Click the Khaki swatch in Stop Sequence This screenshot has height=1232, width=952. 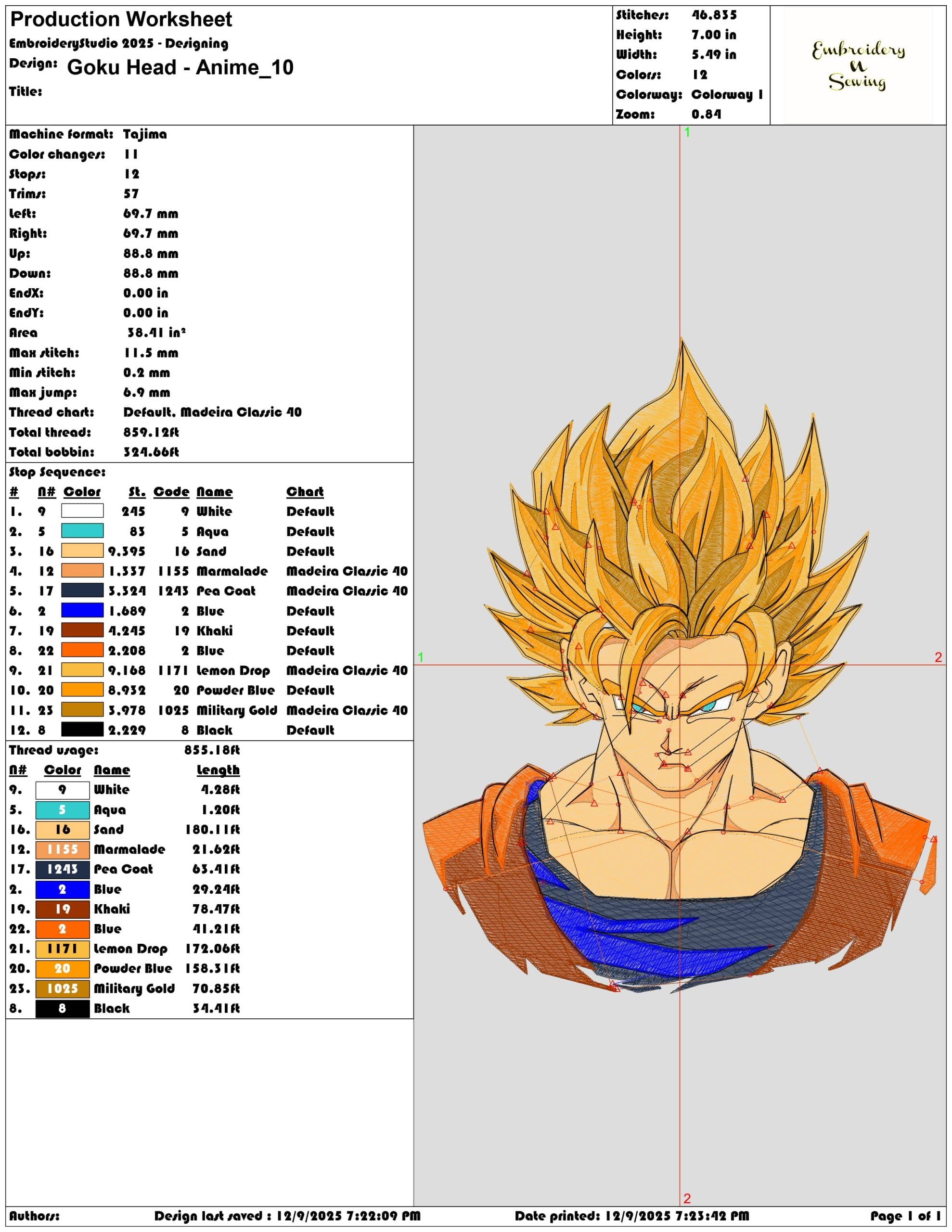pos(82,630)
